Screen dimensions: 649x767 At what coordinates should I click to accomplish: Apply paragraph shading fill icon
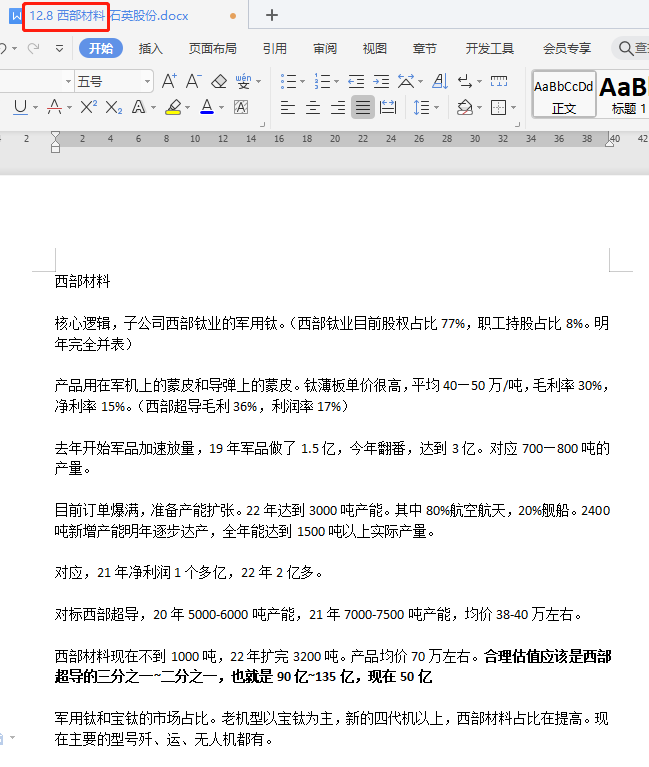pos(465,107)
